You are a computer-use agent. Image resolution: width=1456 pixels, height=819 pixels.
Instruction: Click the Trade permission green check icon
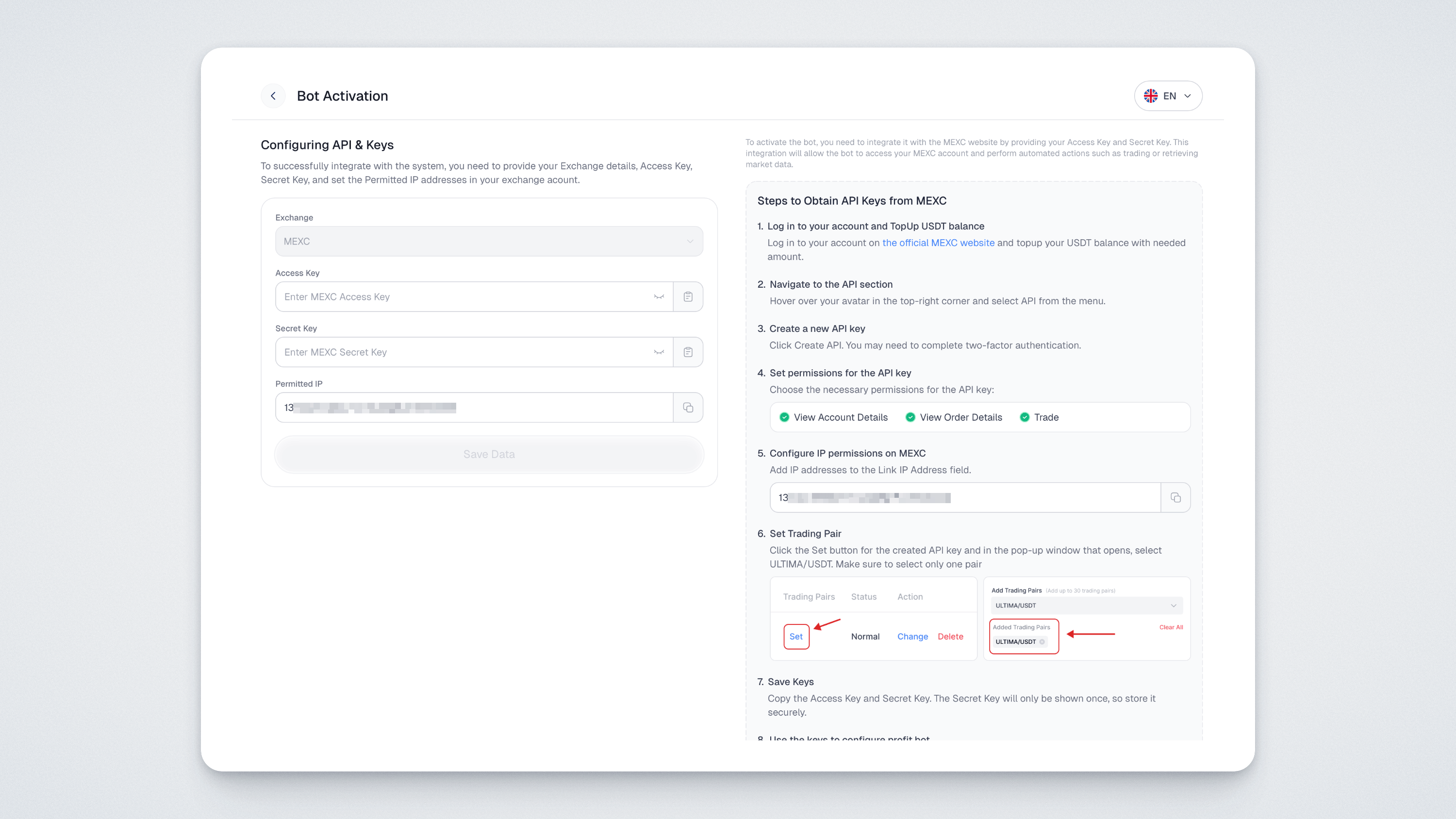[x=1024, y=417]
